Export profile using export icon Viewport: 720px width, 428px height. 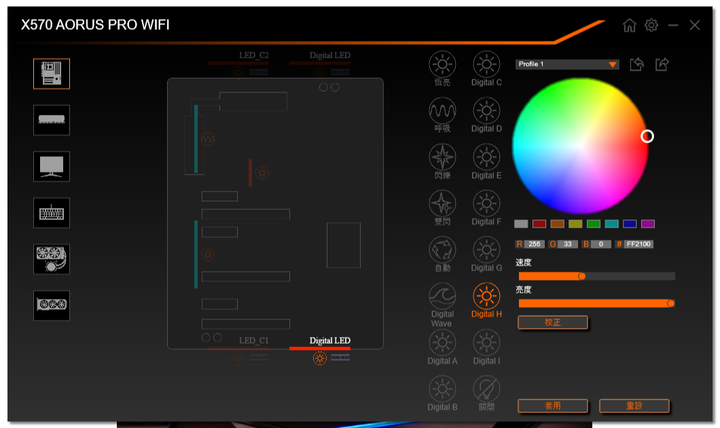pyautogui.click(x=662, y=64)
